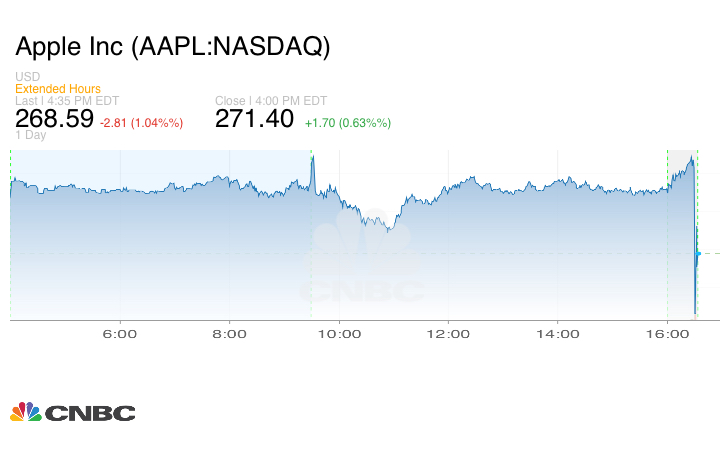The width and height of the screenshot is (720, 450).
Task: Click the CNBC wordmark beside the peacock logo
Action: click(88, 413)
